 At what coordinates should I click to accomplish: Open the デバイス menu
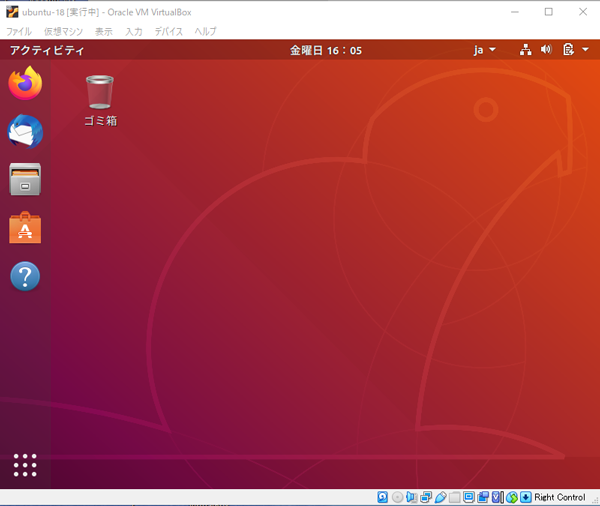click(x=168, y=31)
